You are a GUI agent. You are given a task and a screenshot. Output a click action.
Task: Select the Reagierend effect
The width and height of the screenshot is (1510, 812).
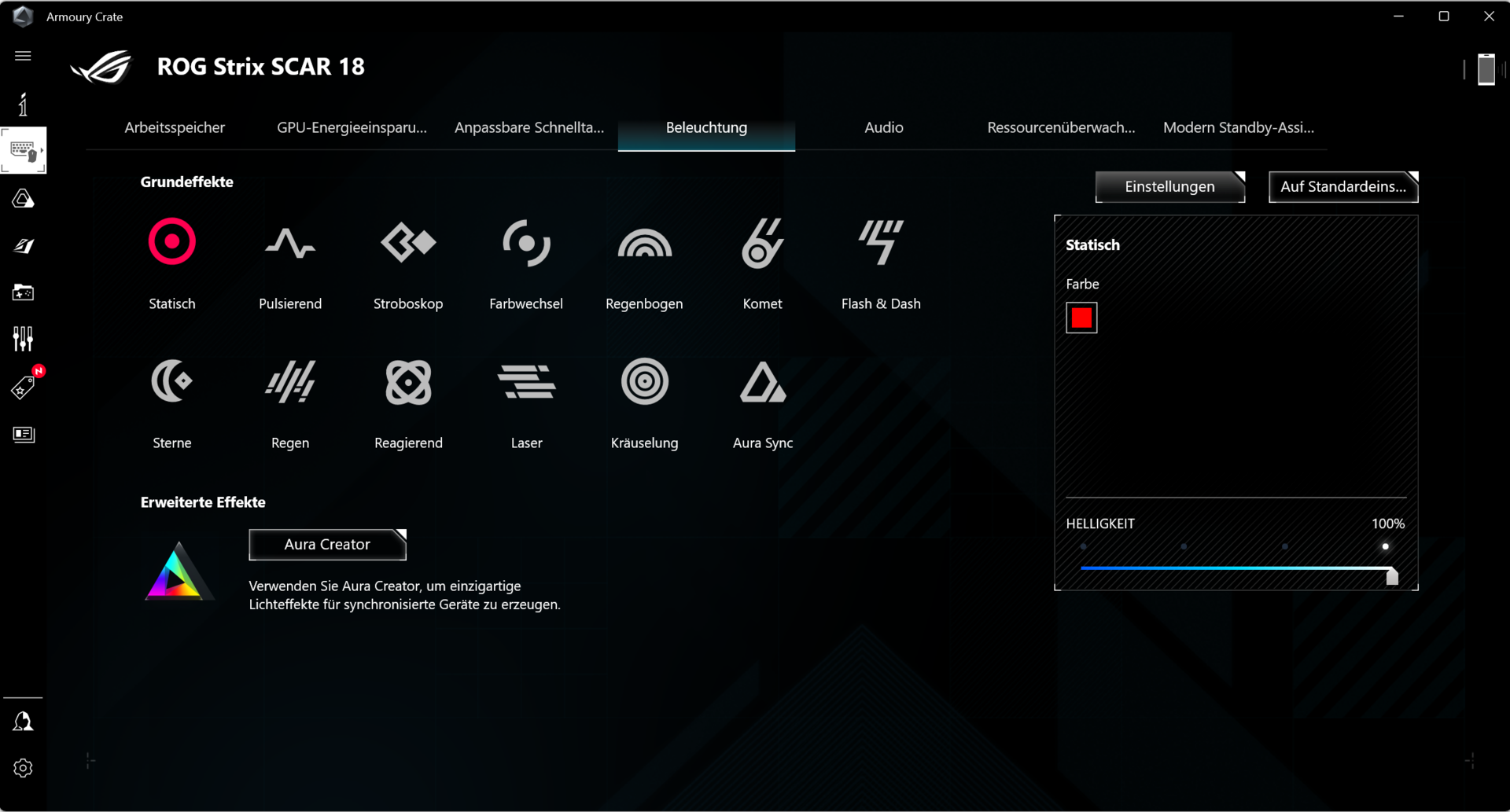(408, 381)
